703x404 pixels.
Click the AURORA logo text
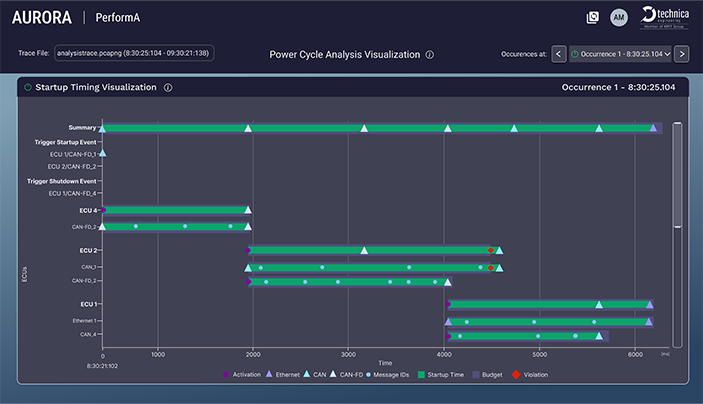(40, 17)
